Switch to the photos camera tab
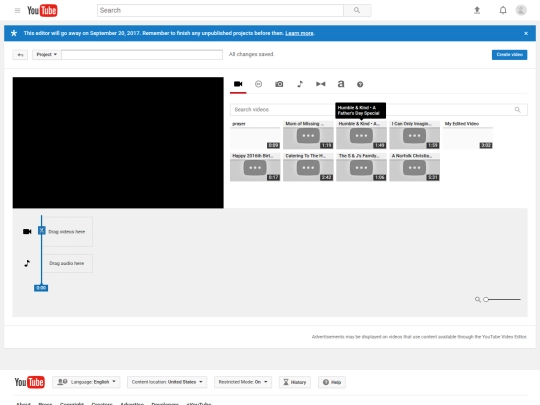540x405 pixels. [279, 84]
